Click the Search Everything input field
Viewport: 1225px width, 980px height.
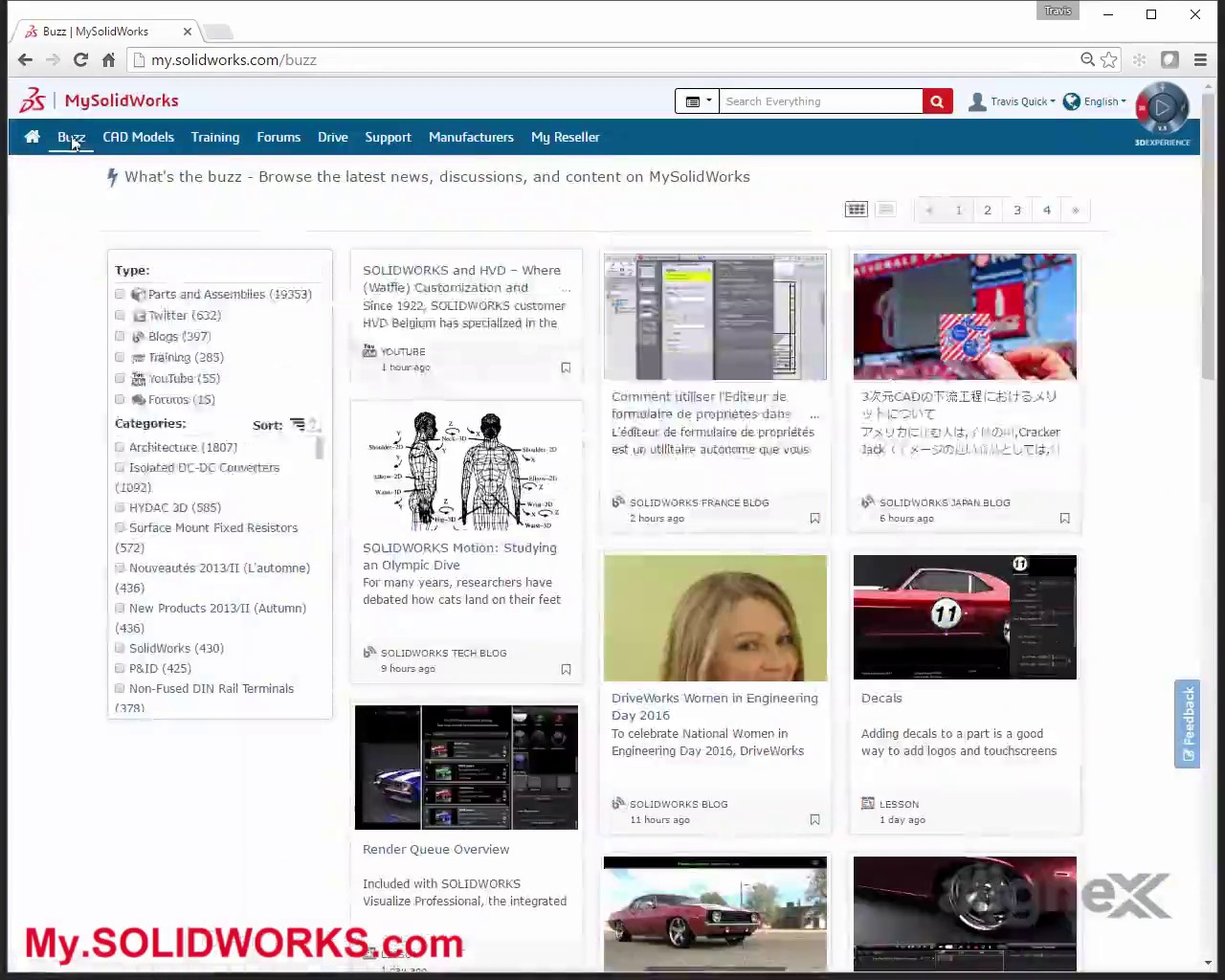[821, 101]
